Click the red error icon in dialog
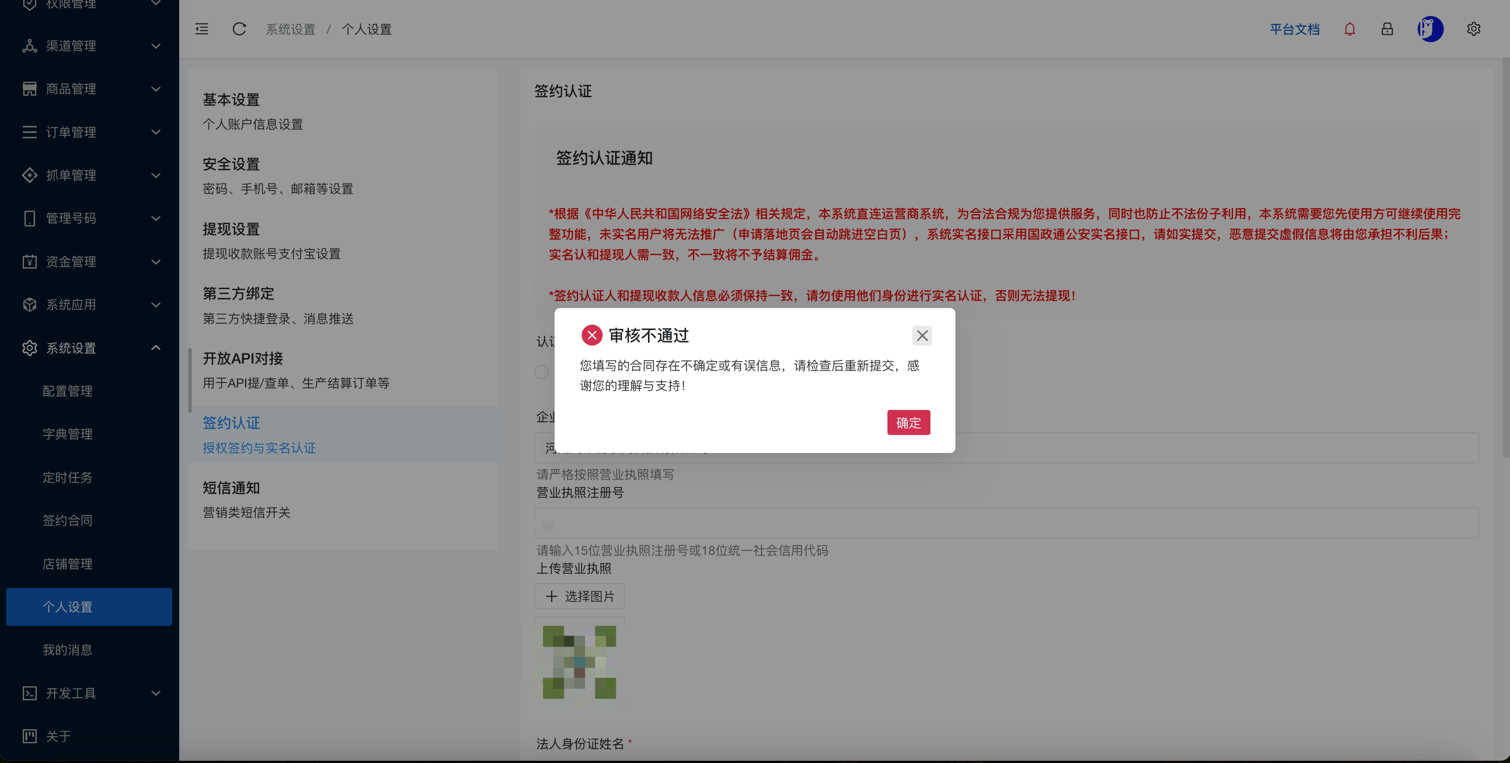The width and height of the screenshot is (1510, 763). 592,336
